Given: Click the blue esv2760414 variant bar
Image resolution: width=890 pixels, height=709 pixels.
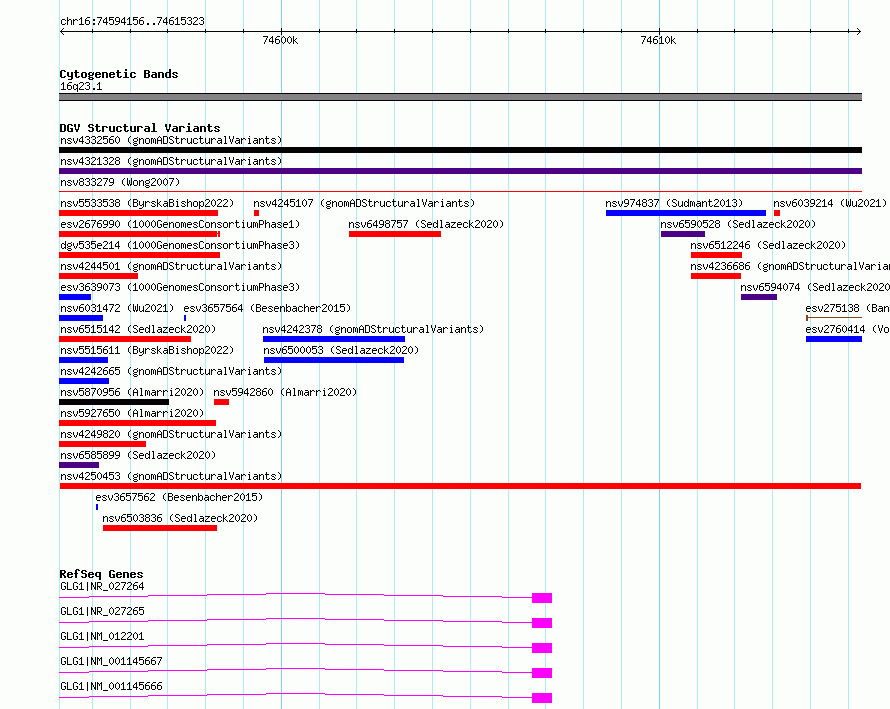Looking at the screenshot, I should point(834,339).
